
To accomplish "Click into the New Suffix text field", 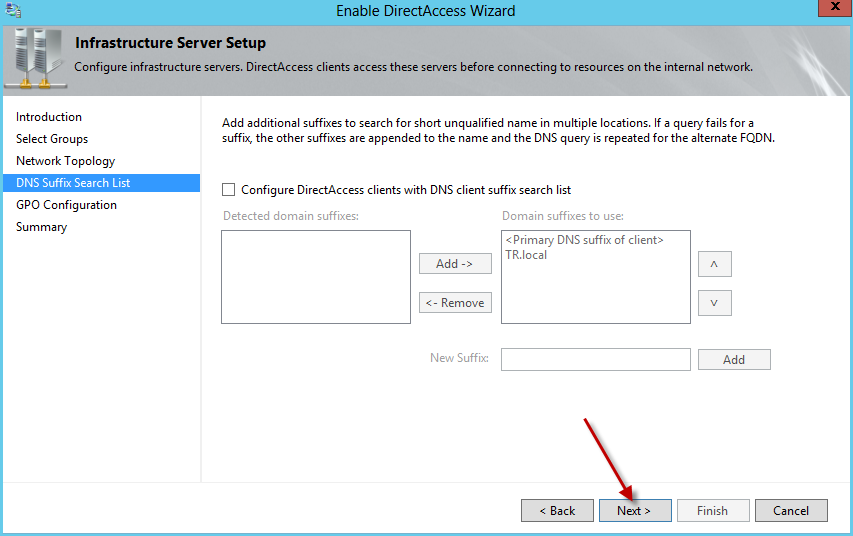I will tap(595, 359).
